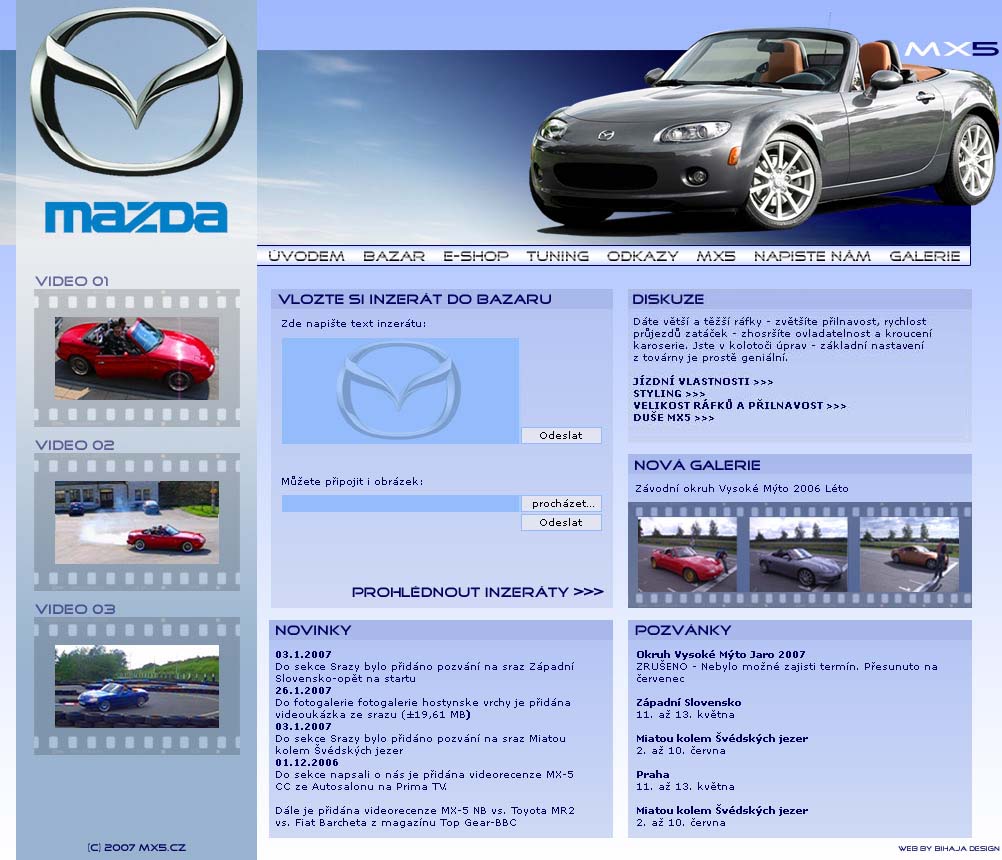
Task: Open VELIKOST RÁFKŮ A PŘILNAVOST link
Action: coord(739,406)
